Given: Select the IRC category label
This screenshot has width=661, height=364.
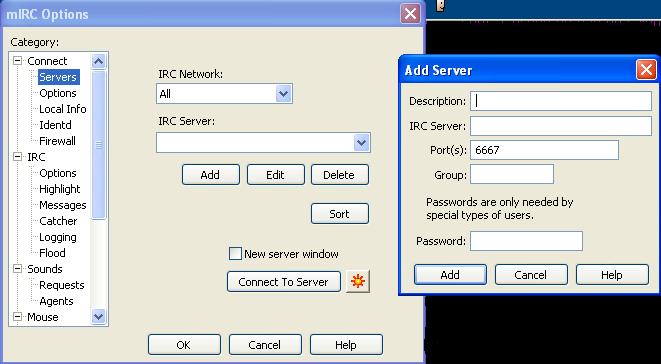Looking at the screenshot, I should pos(36,157).
